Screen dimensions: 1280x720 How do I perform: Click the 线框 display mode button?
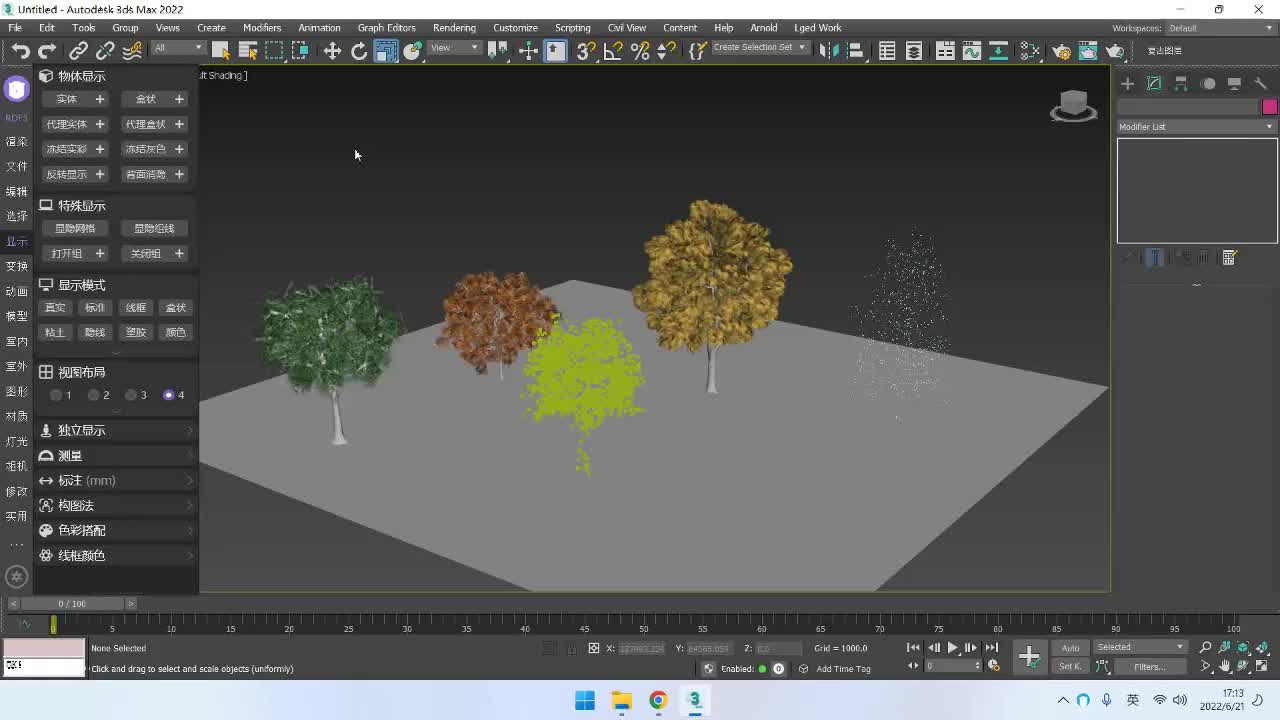coord(135,308)
